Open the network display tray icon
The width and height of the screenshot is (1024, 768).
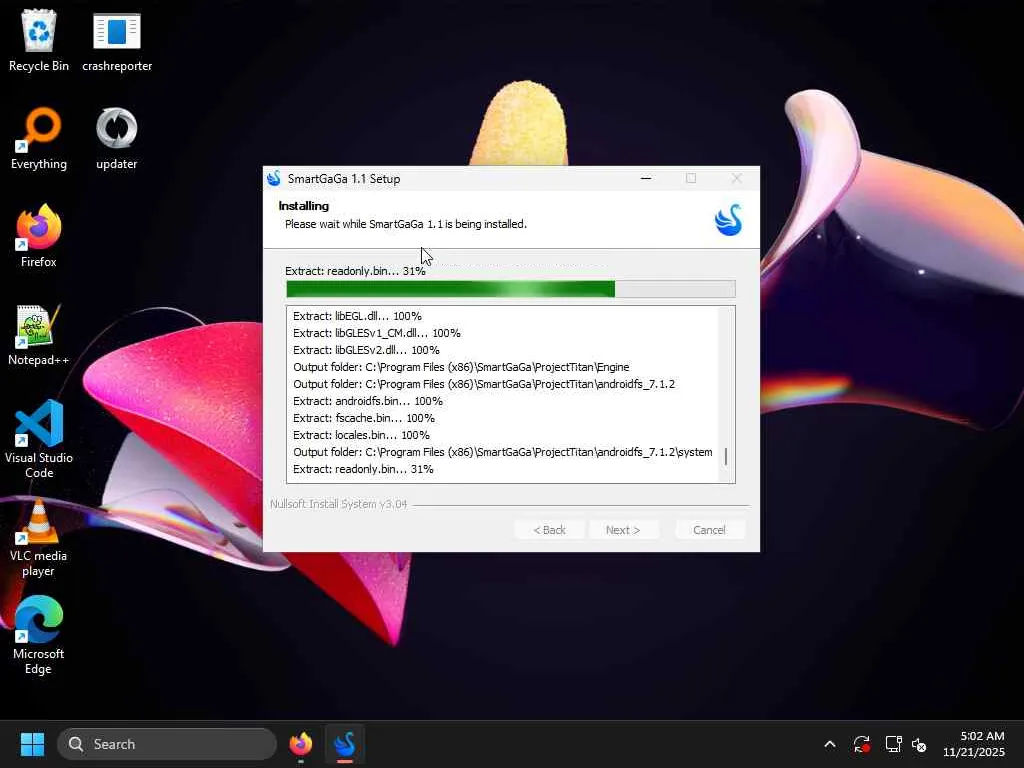[893, 744]
